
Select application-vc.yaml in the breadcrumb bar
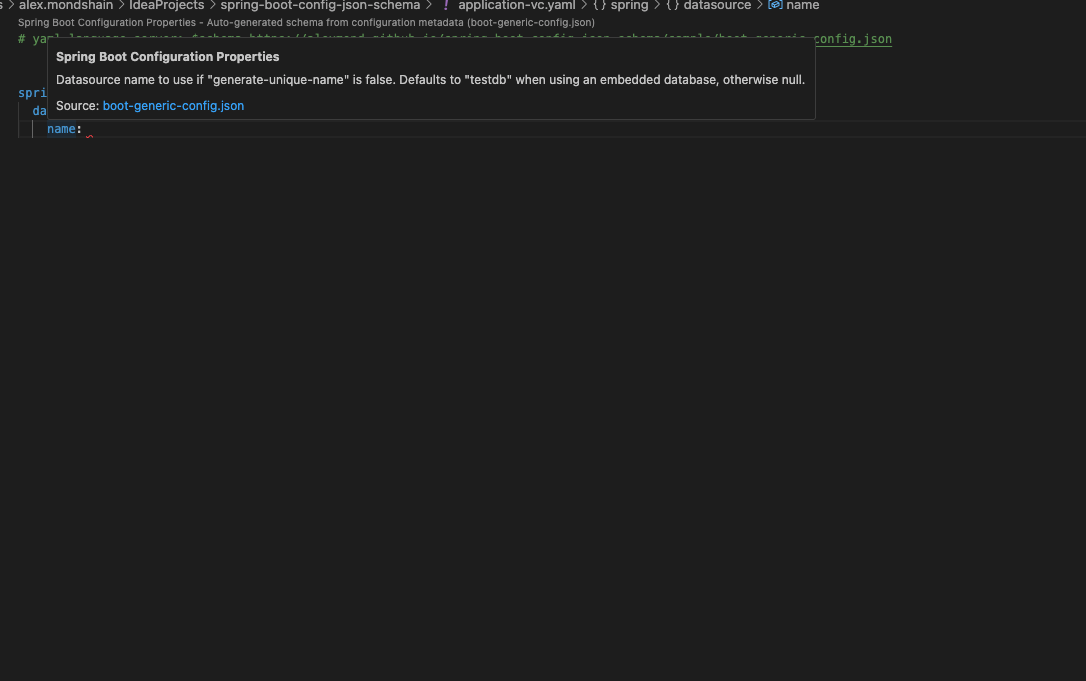tap(516, 6)
